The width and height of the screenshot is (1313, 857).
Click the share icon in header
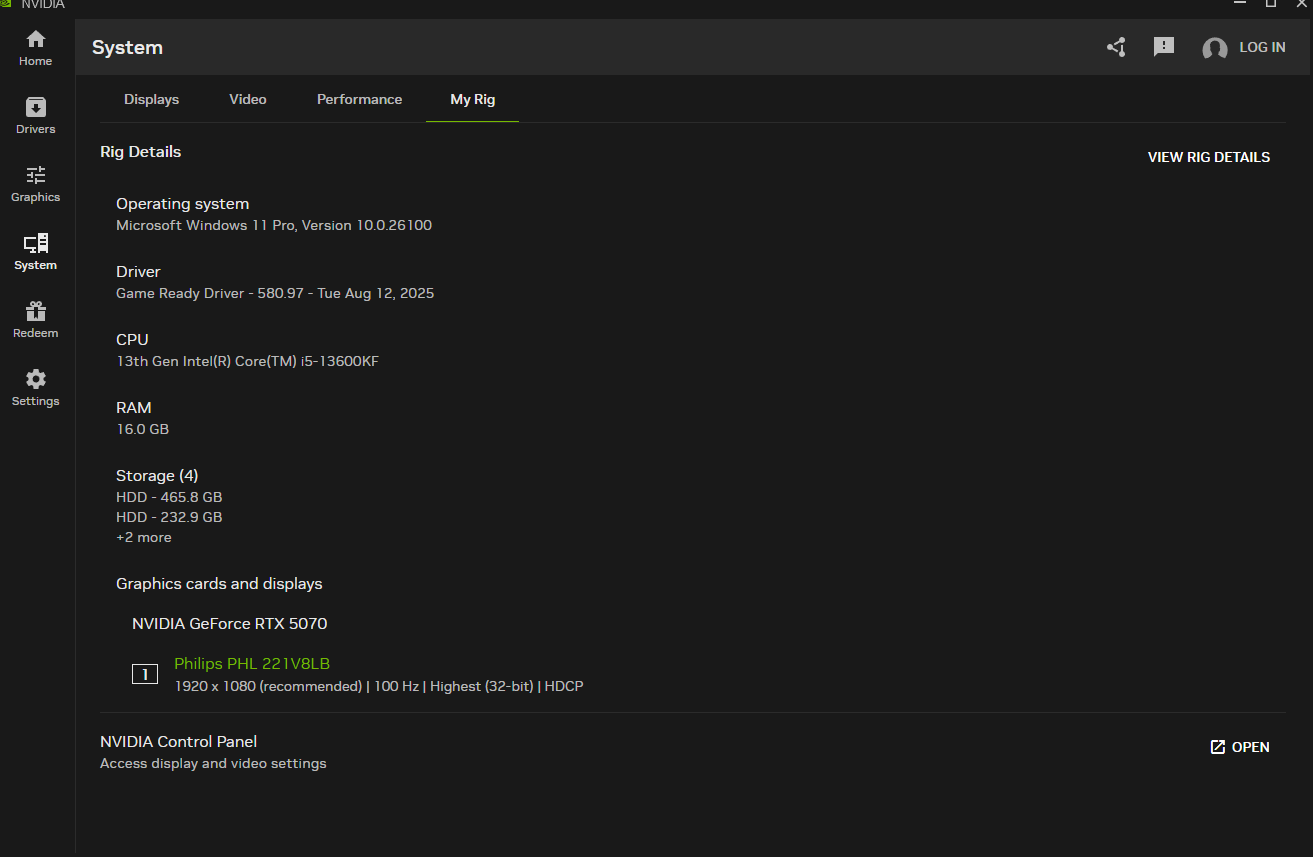click(x=1116, y=47)
